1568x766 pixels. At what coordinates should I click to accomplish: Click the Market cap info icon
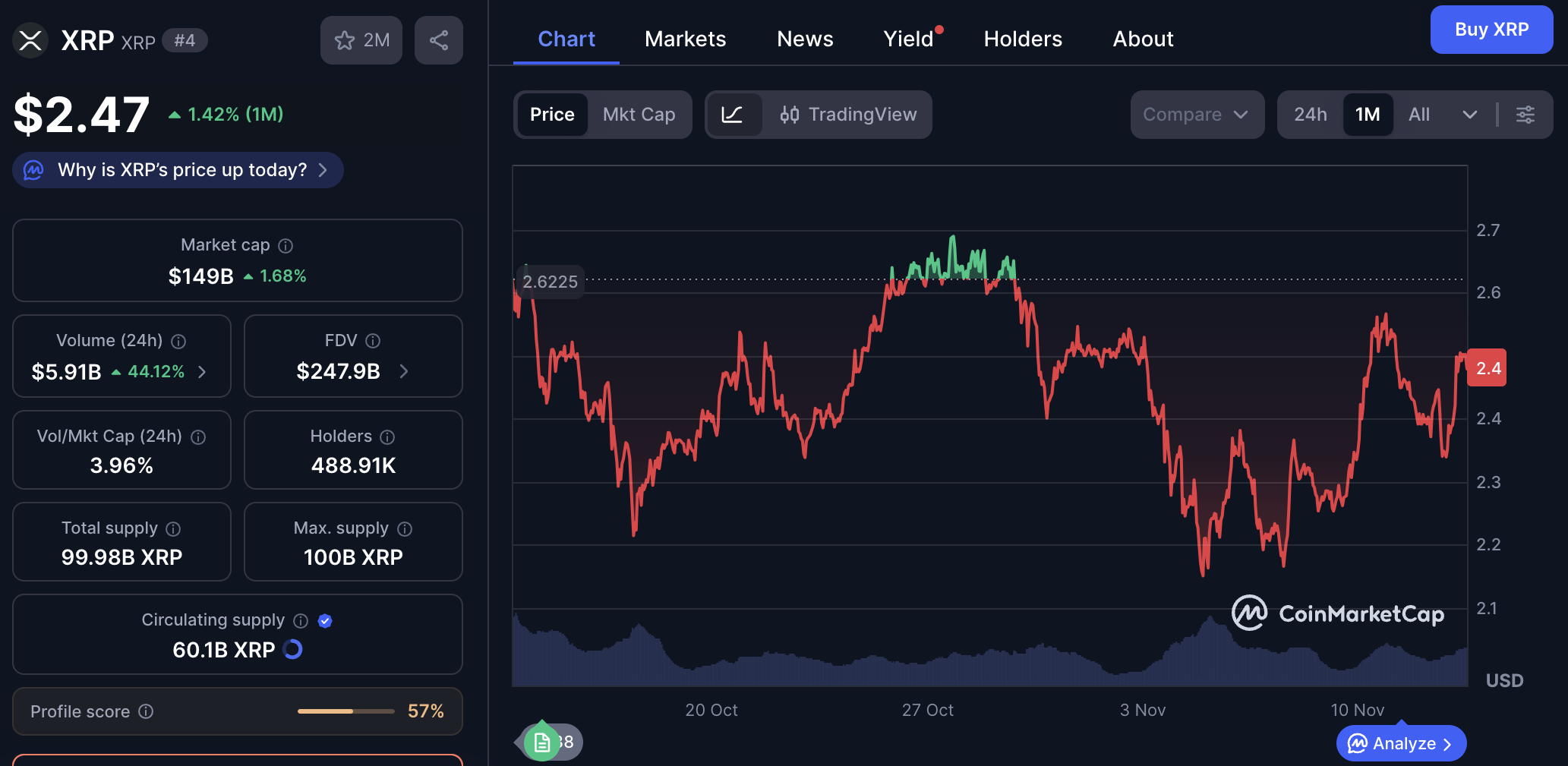tap(286, 245)
